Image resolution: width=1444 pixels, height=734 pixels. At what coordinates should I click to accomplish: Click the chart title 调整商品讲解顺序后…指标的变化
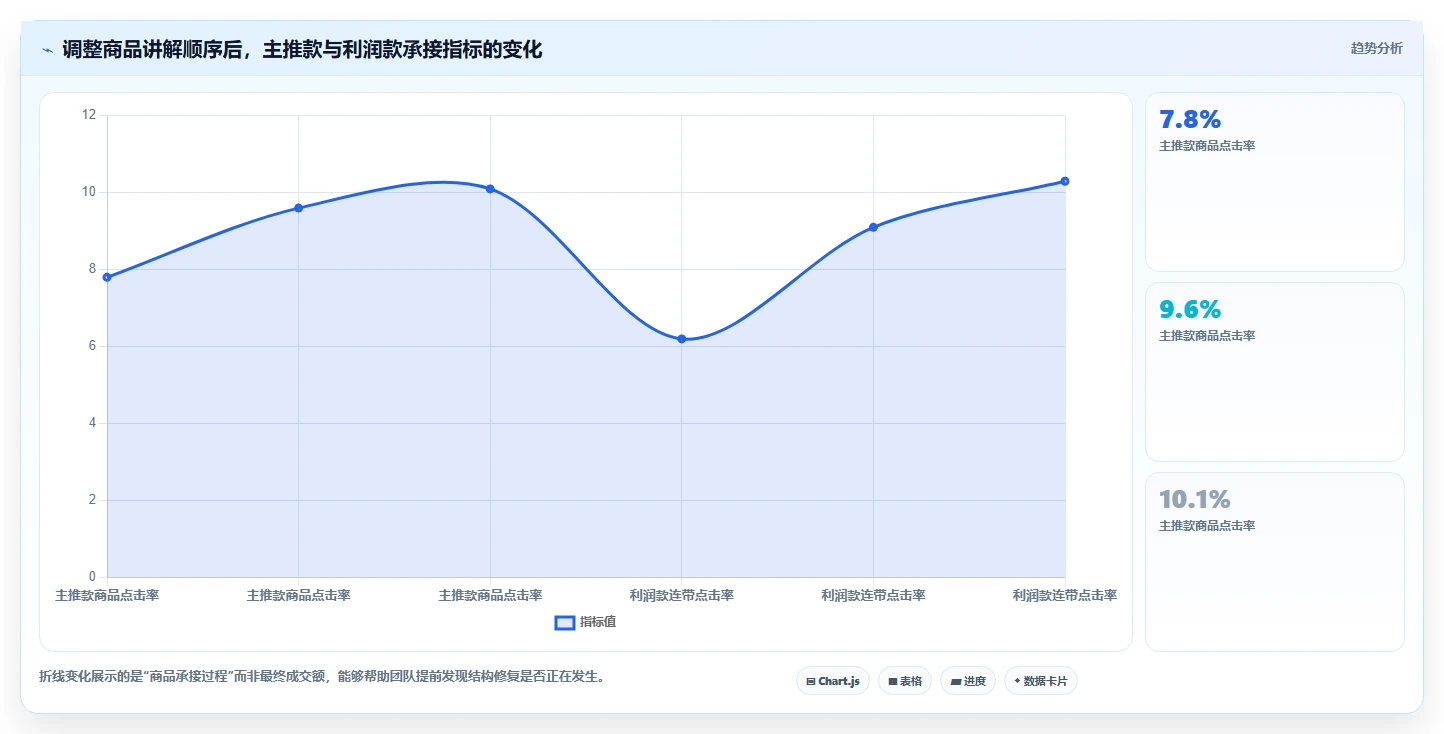pos(302,49)
